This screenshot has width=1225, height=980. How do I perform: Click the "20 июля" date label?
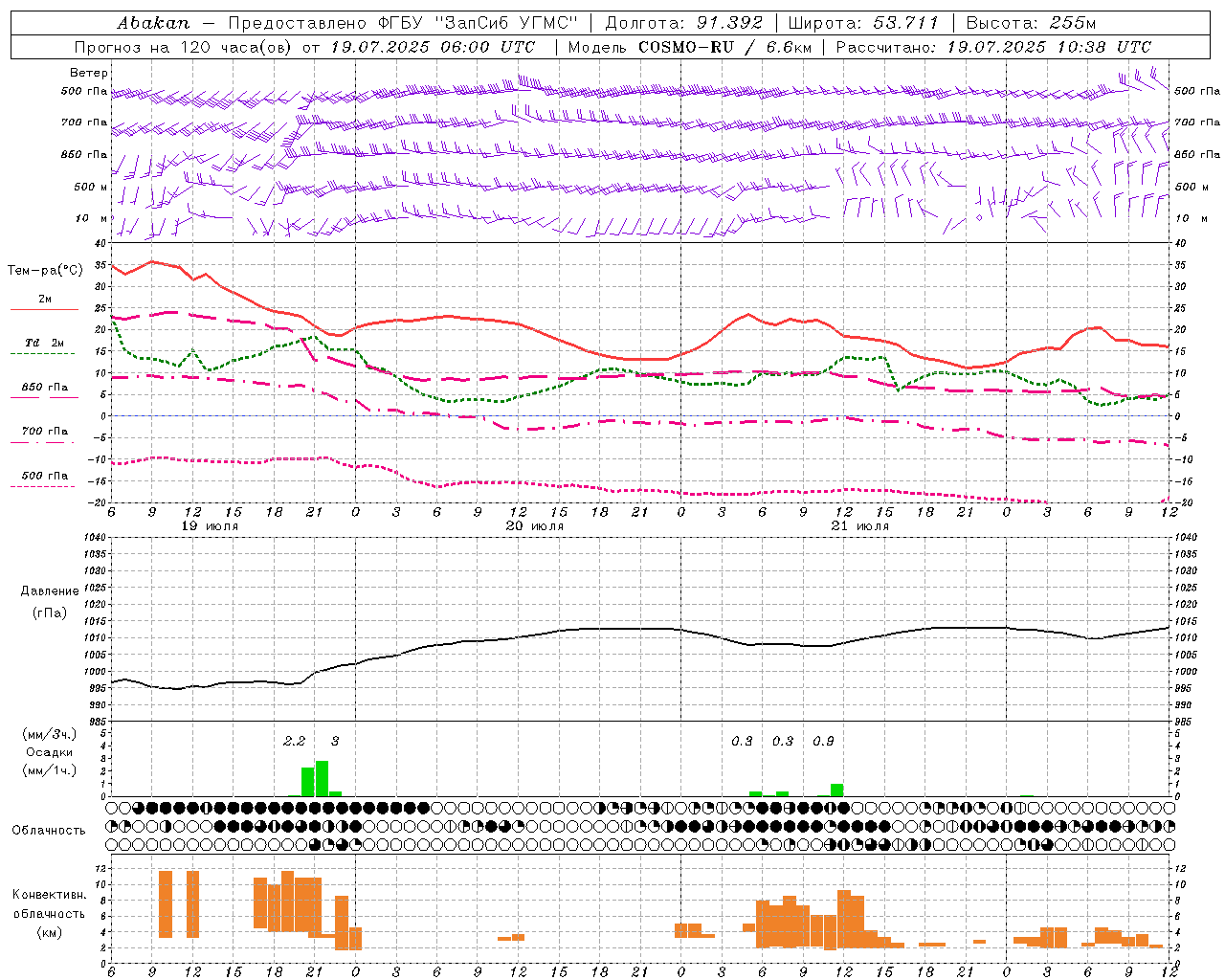535,526
